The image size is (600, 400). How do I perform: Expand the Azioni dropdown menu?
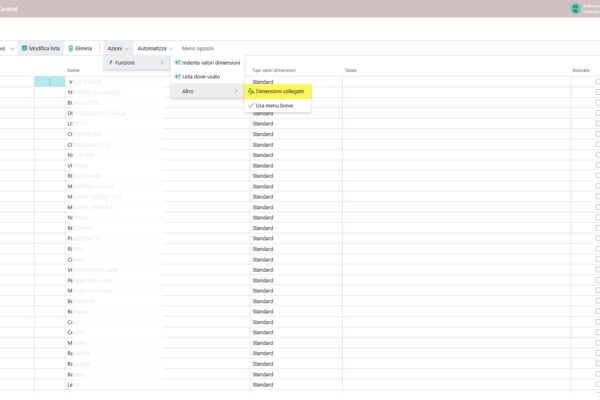(118, 48)
